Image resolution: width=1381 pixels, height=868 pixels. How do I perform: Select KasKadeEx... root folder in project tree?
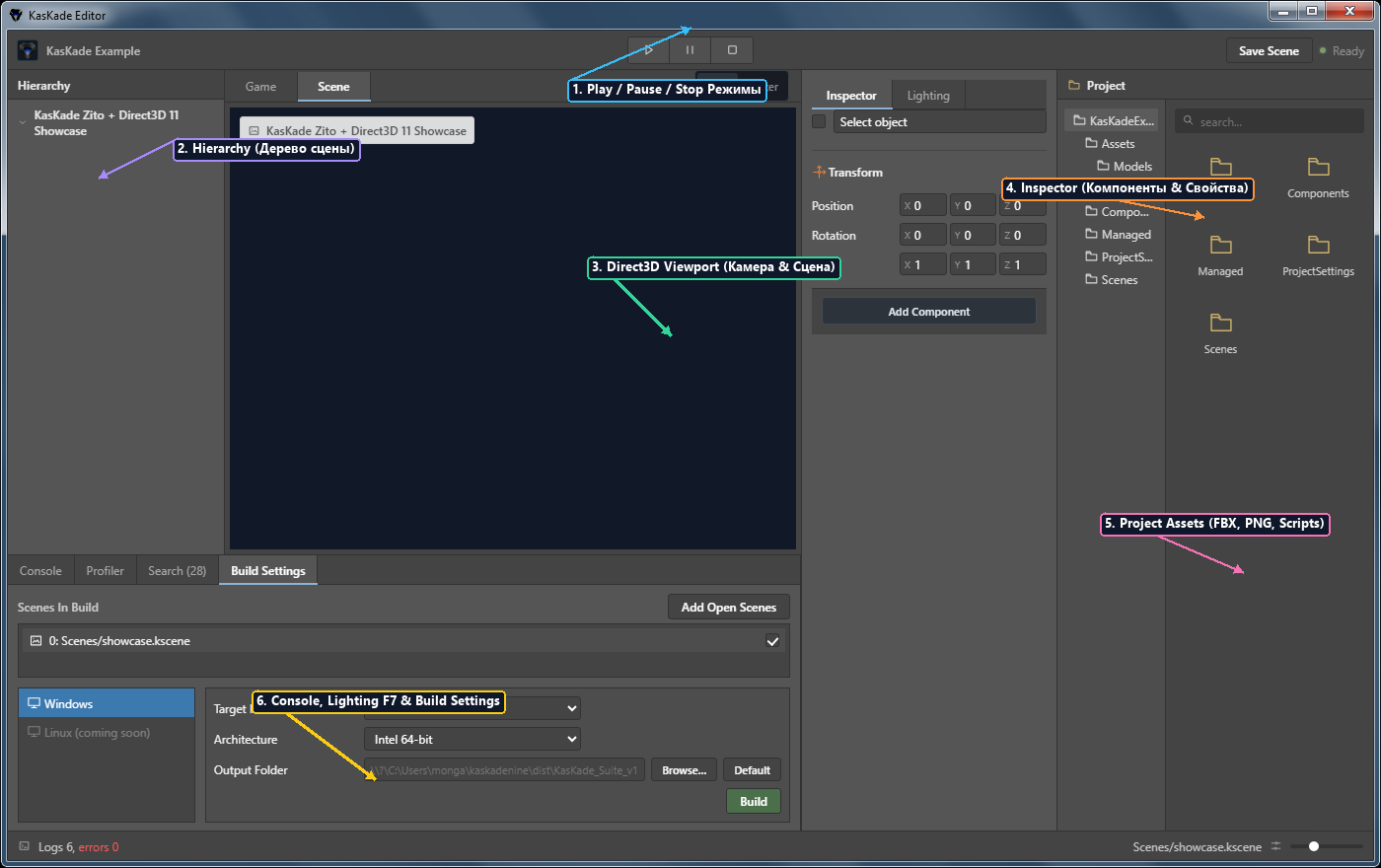click(x=1114, y=120)
